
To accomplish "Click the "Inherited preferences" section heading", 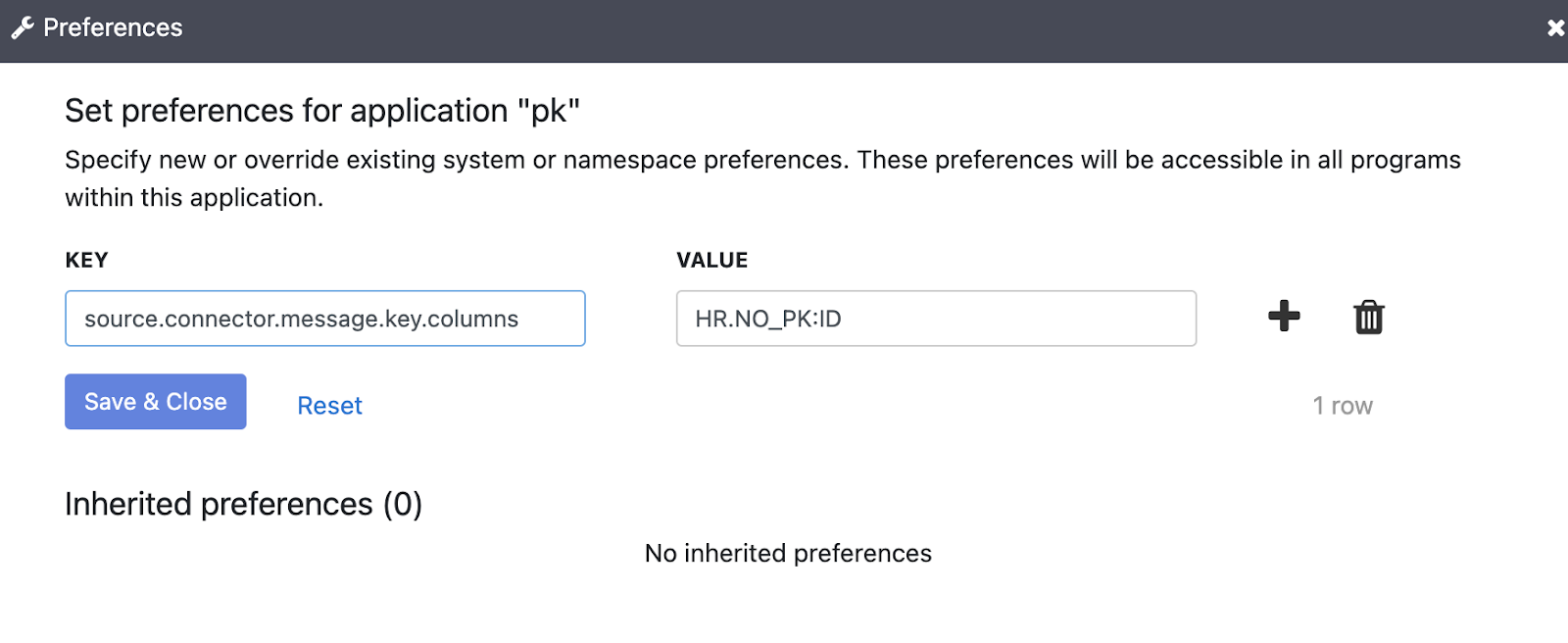I will pyautogui.click(x=219, y=504).
